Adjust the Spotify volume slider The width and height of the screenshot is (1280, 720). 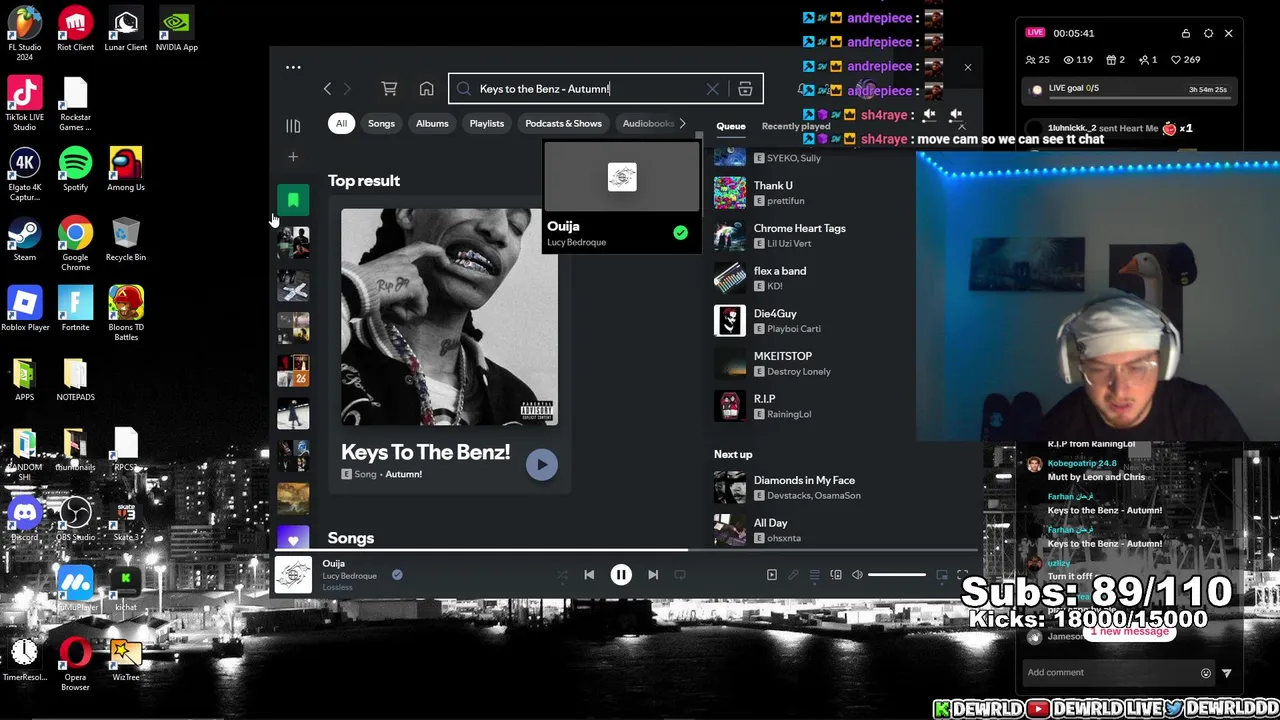pos(897,575)
